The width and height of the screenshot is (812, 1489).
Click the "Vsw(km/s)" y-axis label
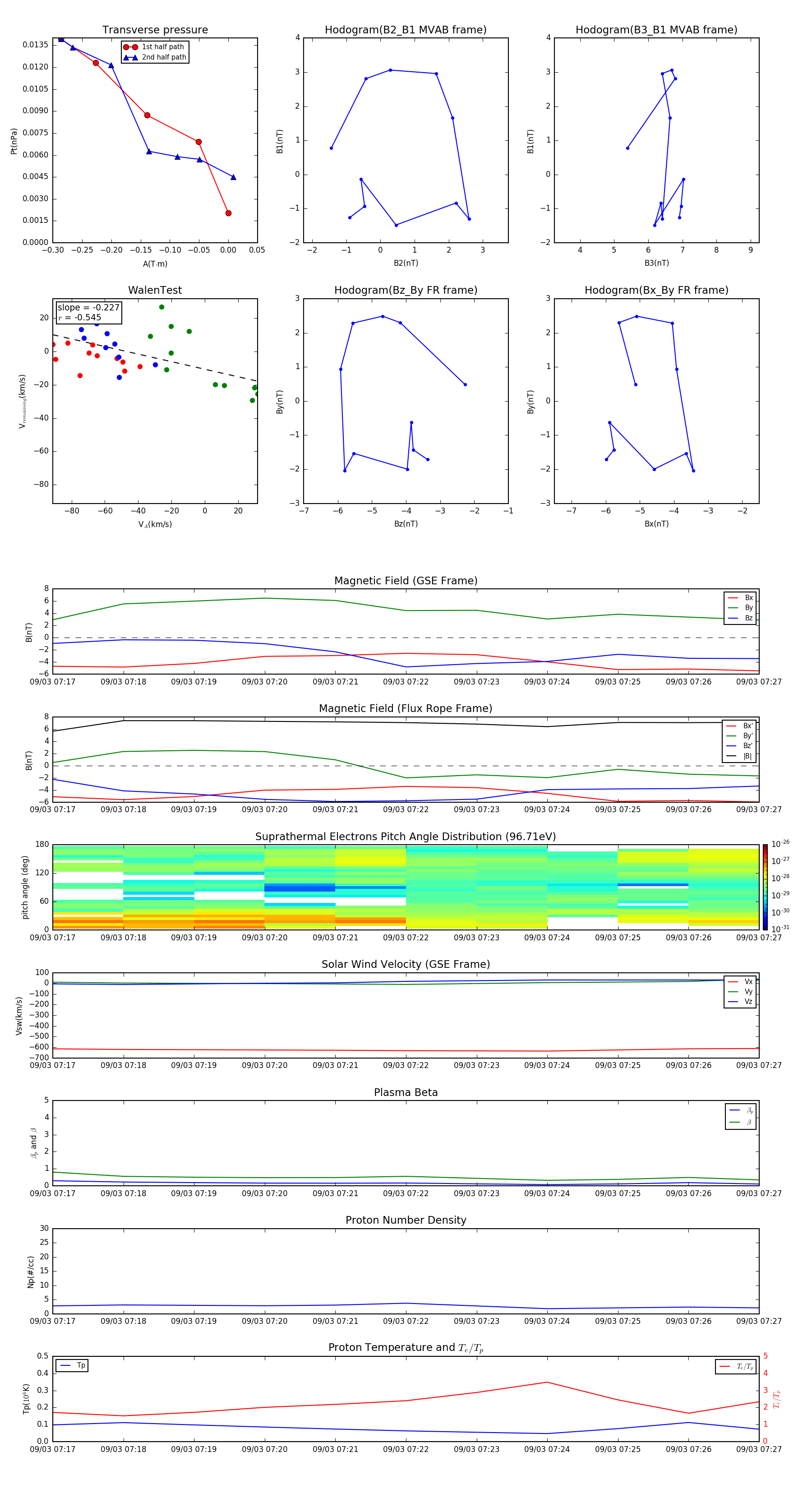click(x=19, y=1015)
